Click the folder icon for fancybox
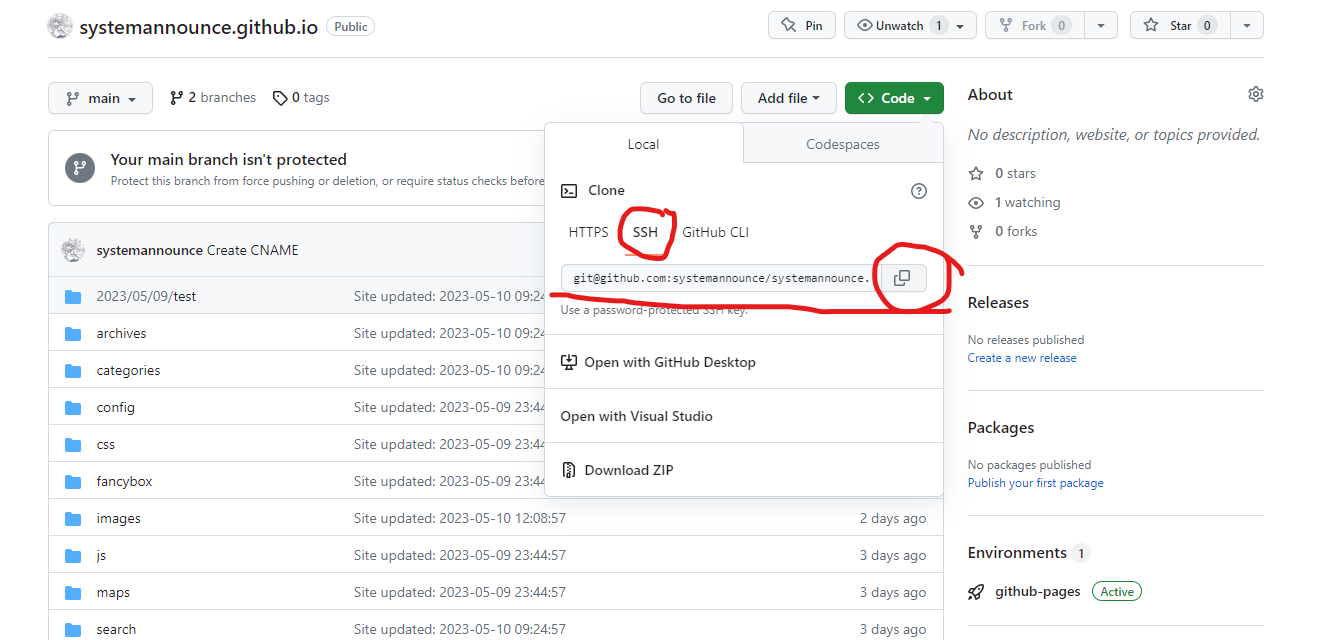The height and width of the screenshot is (640, 1339). [73, 481]
